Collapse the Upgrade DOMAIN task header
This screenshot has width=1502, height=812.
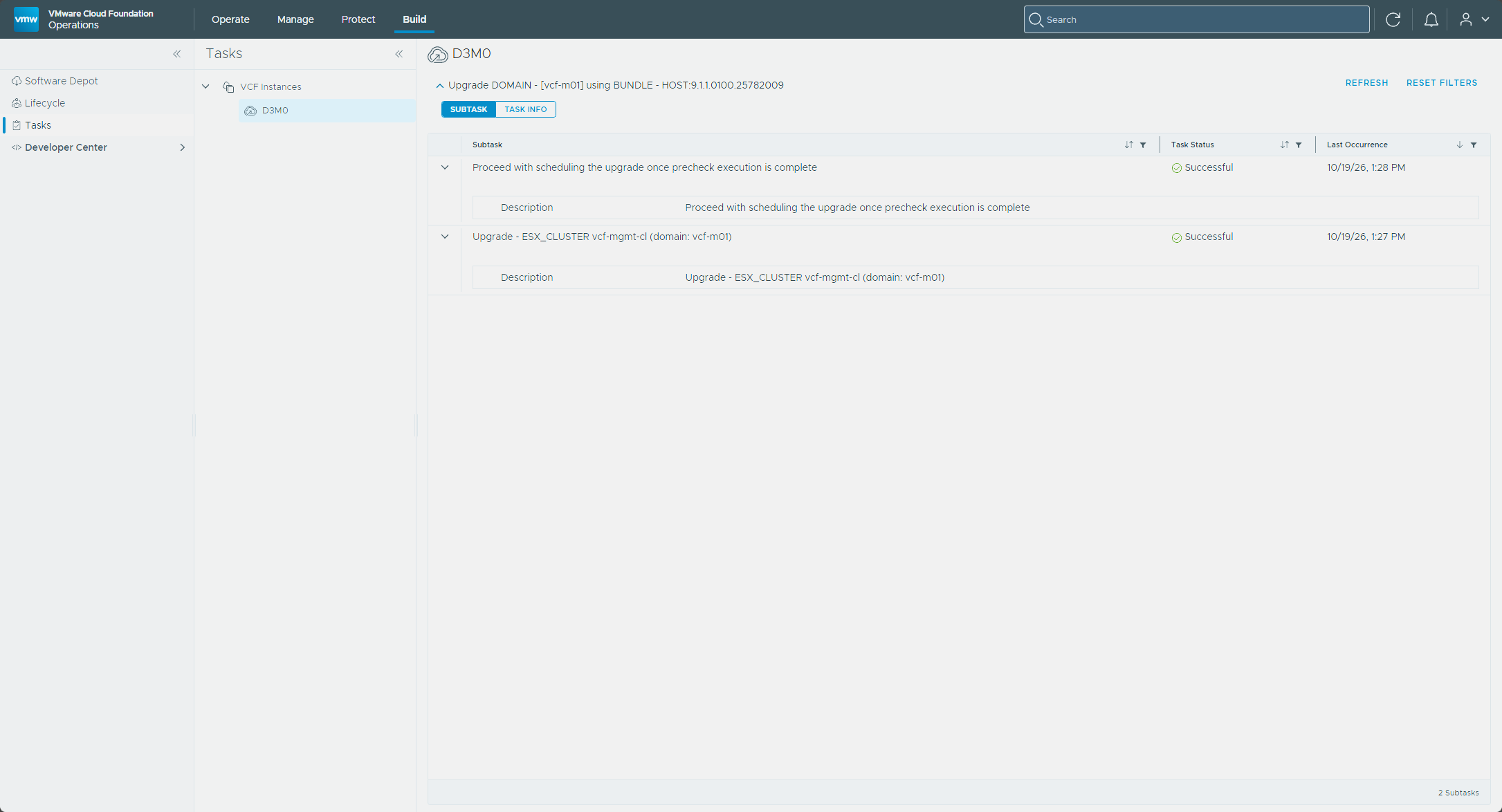(439, 86)
